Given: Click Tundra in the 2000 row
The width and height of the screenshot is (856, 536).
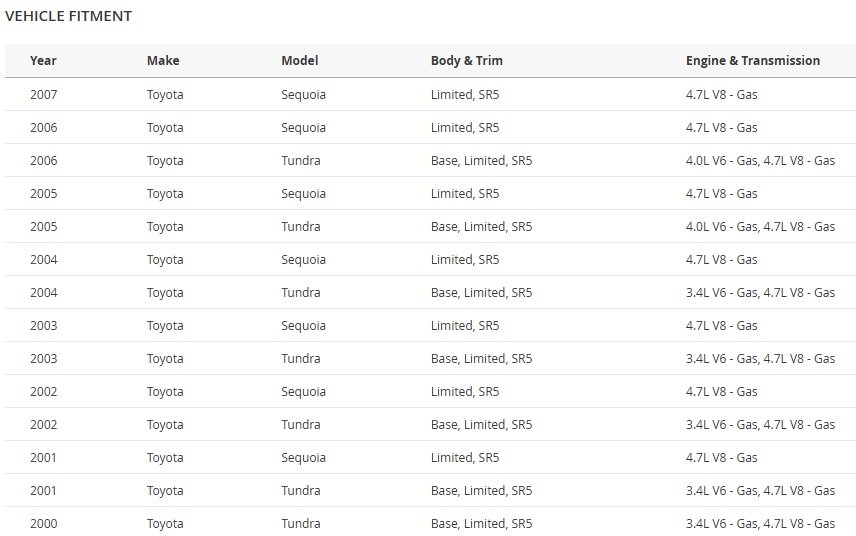Looking at the screenshot, I should (x=301, y=524).
